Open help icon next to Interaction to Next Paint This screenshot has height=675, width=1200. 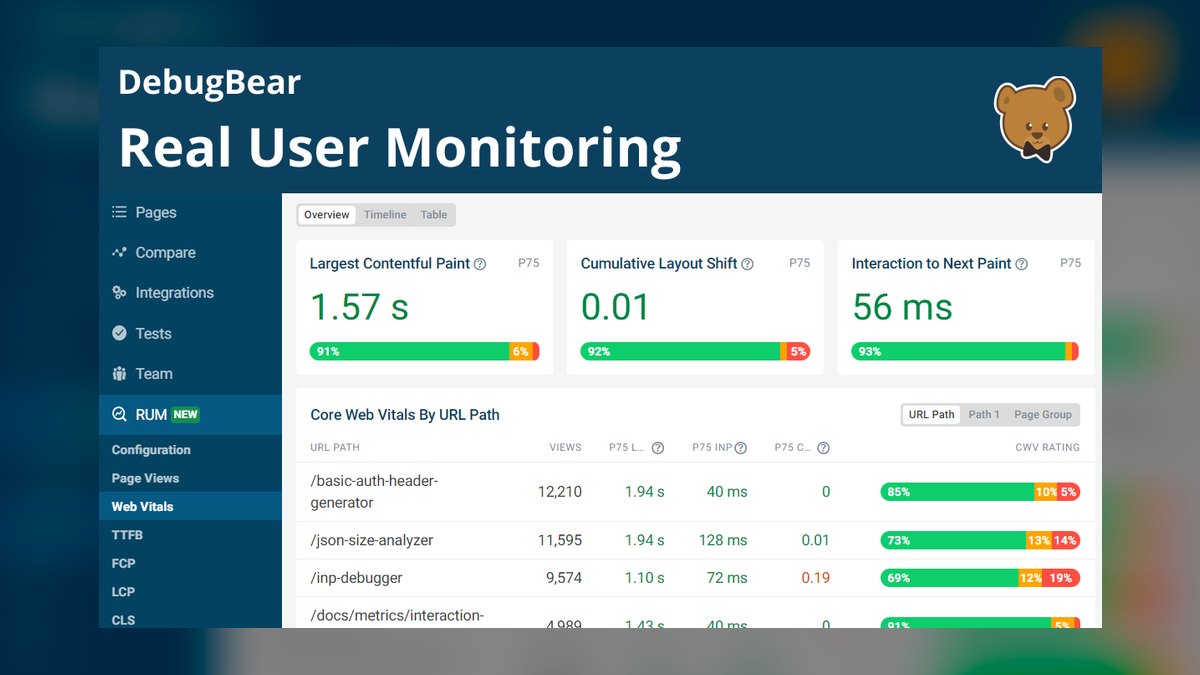tap(1021, 264)
